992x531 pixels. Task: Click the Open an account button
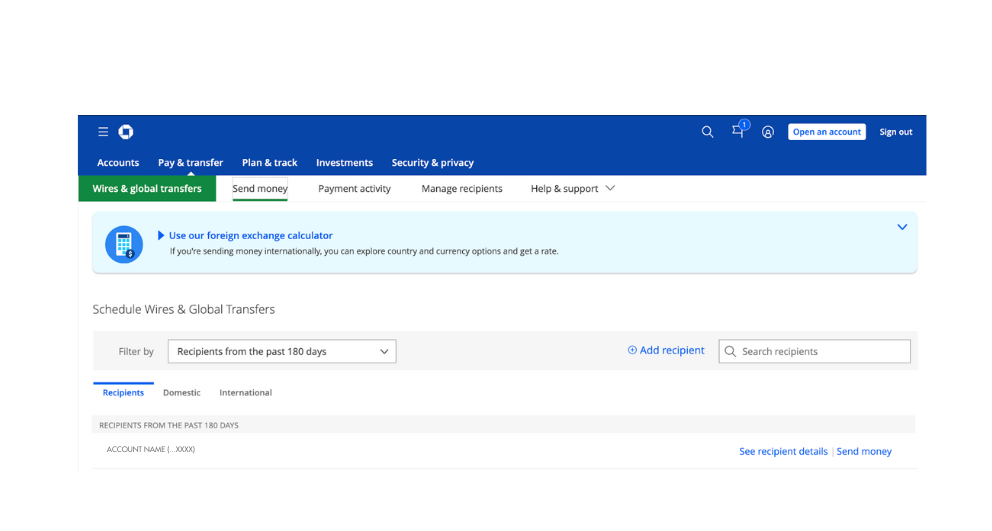[x=826, y=132]
